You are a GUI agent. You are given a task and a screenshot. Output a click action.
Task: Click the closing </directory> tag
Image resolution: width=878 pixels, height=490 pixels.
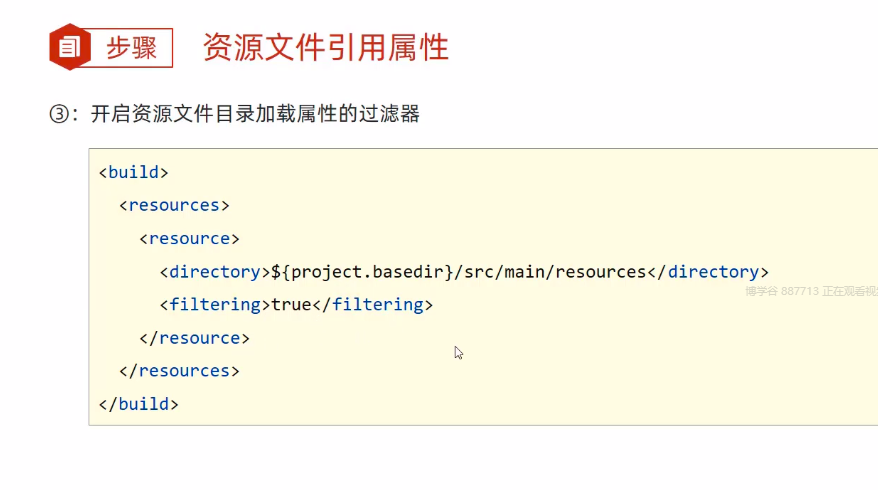[708, 271]
